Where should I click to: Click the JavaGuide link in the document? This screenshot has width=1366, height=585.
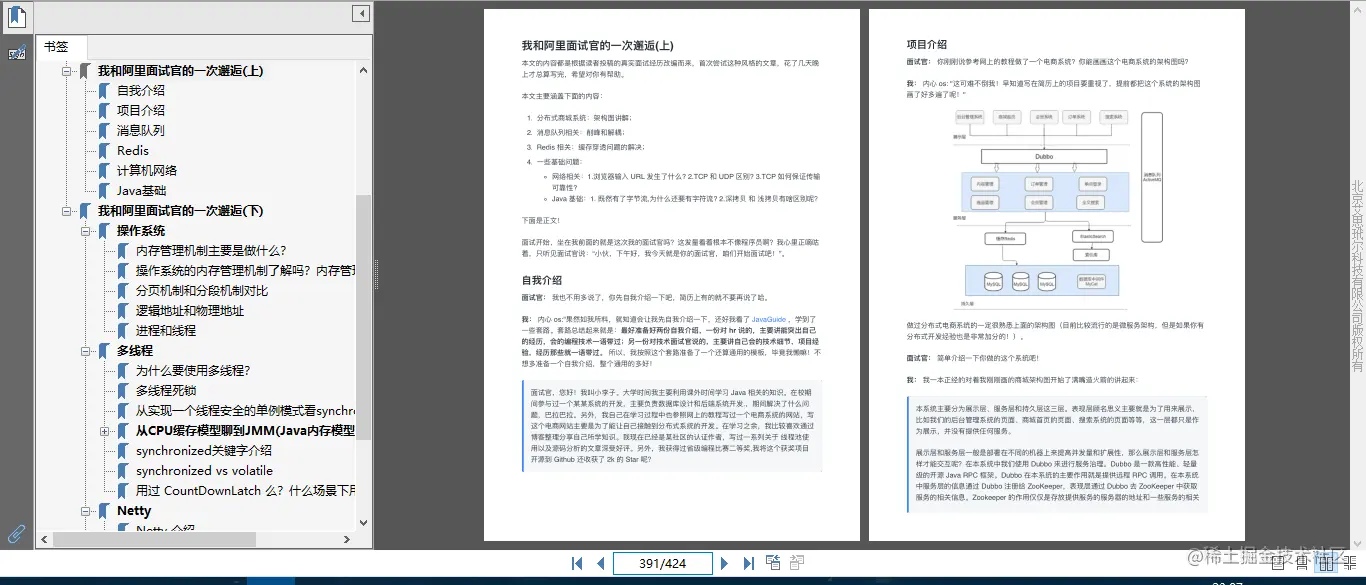click(x=768, y=319)
